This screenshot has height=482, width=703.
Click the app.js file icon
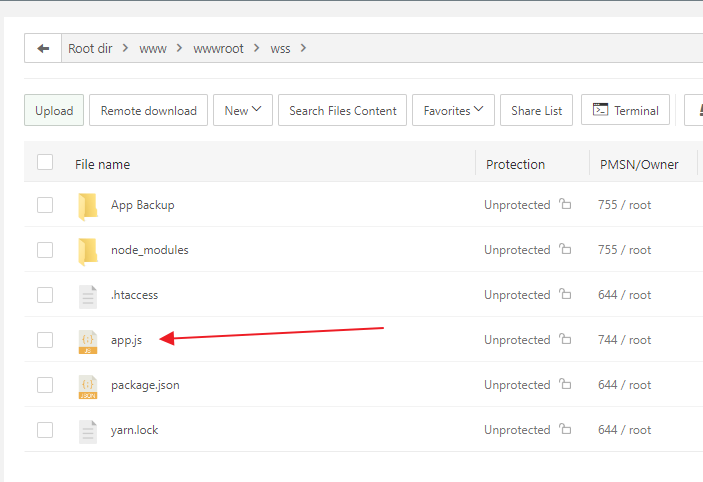88,341
